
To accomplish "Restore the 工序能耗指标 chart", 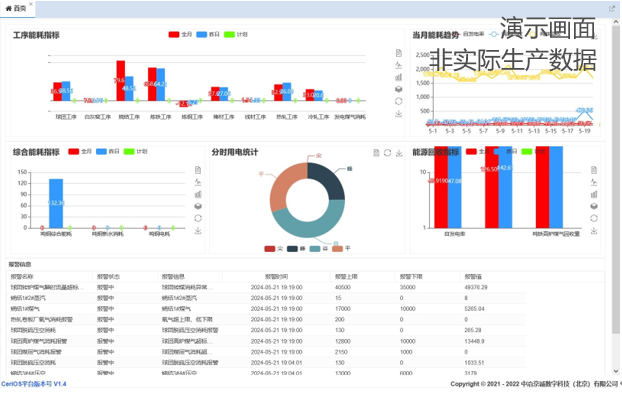I will click(x=399, y=101).
